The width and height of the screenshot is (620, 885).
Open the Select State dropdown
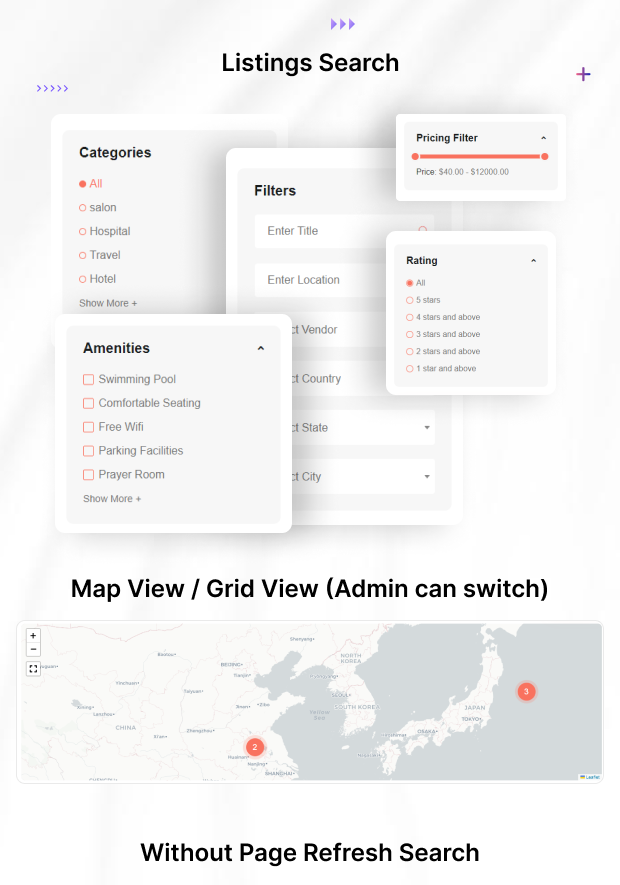(427, 428)
